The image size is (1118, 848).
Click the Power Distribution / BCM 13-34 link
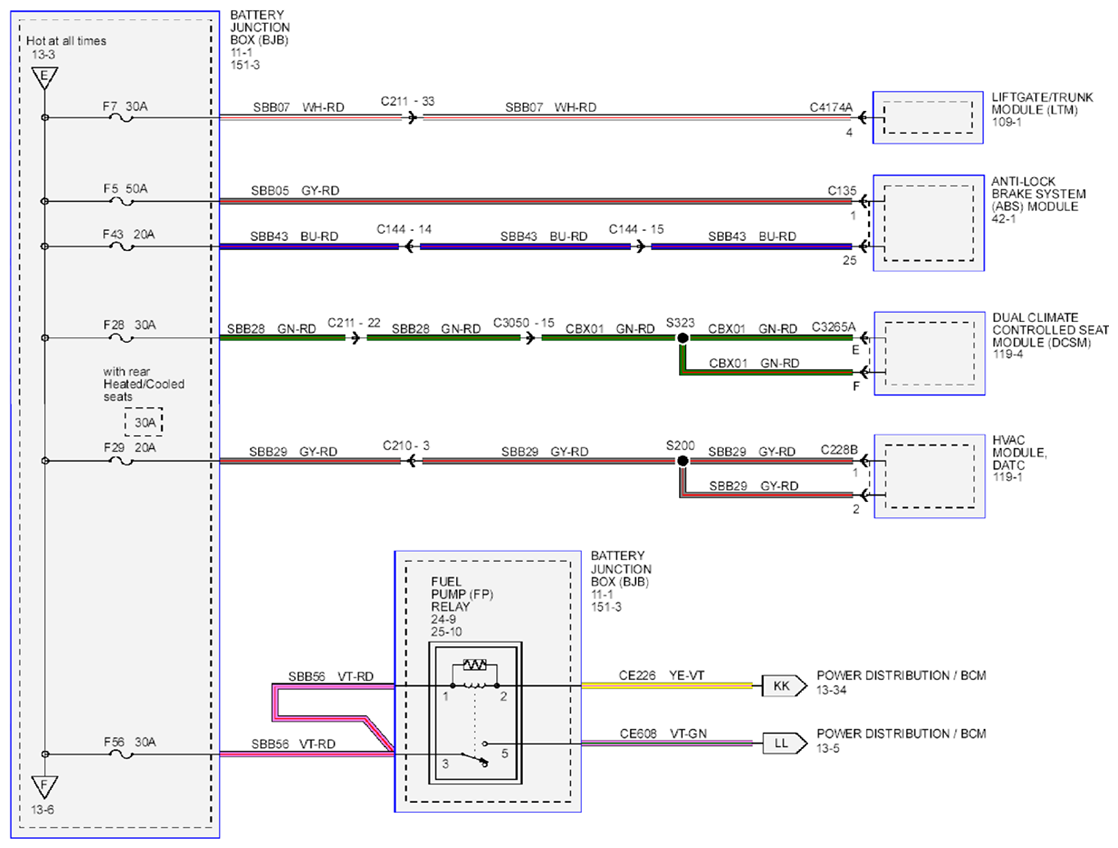pos(901,682)
